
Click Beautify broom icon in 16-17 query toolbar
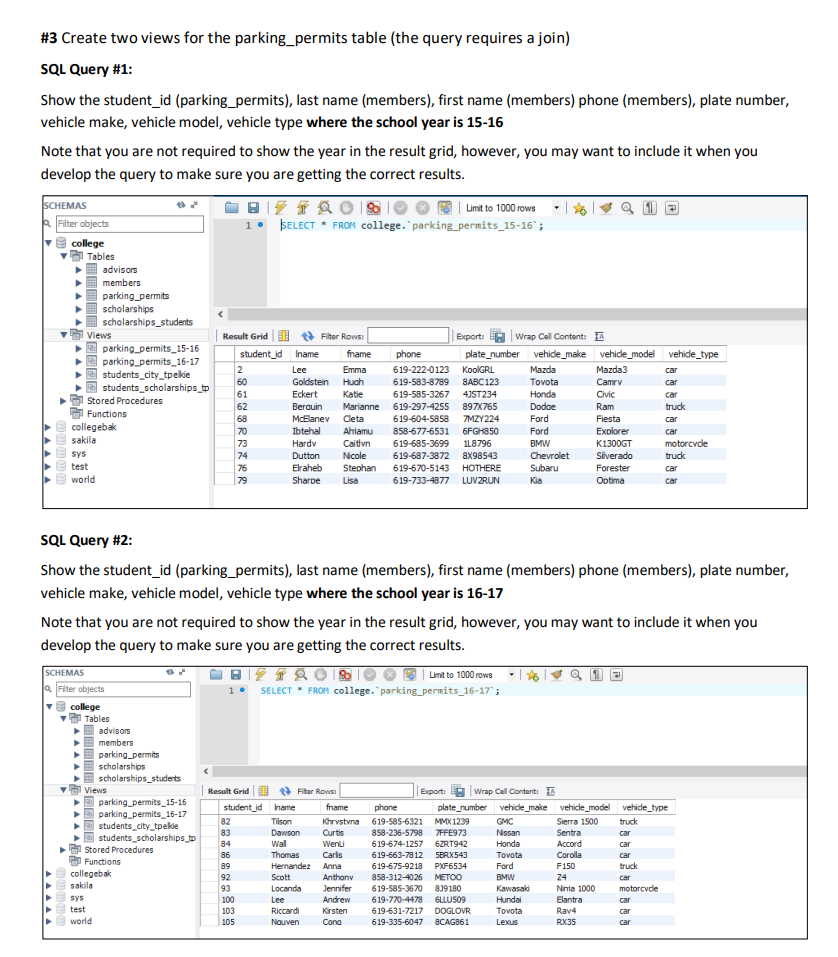(x=556, y=674)
